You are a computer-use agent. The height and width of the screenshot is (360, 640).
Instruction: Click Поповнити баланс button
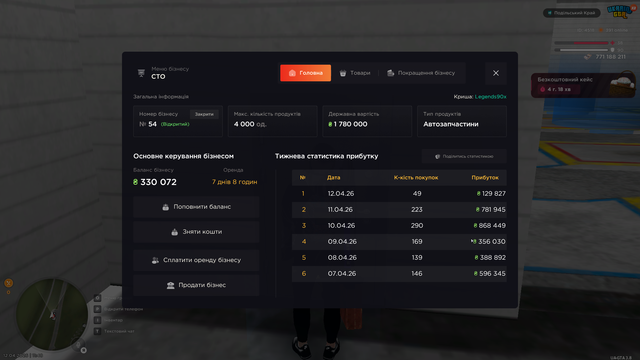point(196,207)
